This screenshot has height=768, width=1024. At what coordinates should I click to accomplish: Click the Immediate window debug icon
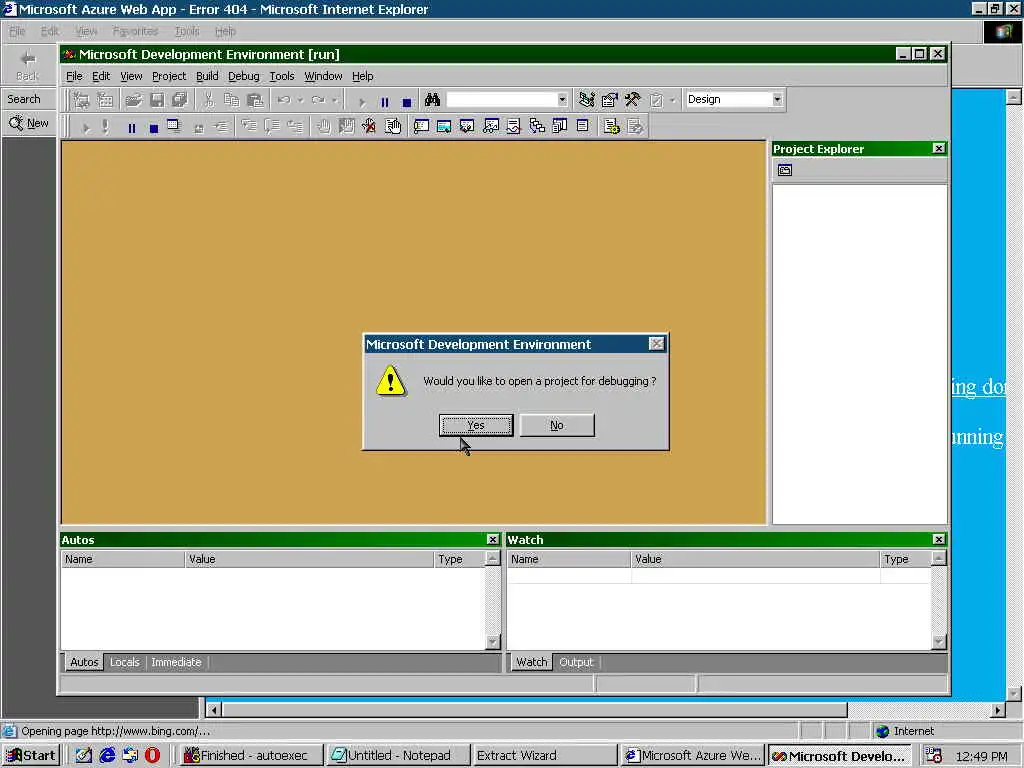click(x=421, y=126)
